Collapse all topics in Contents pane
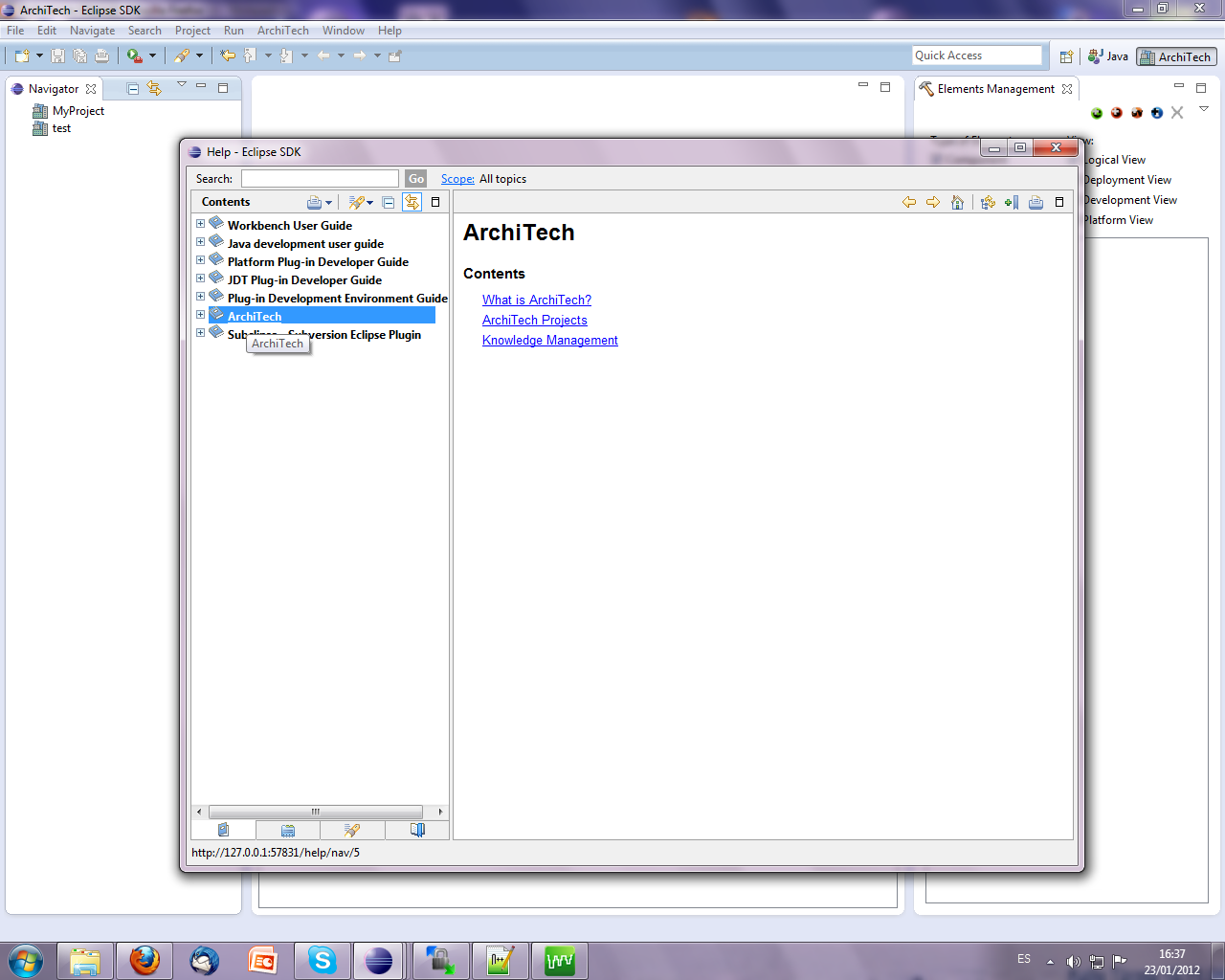 [x=388, y=202]
